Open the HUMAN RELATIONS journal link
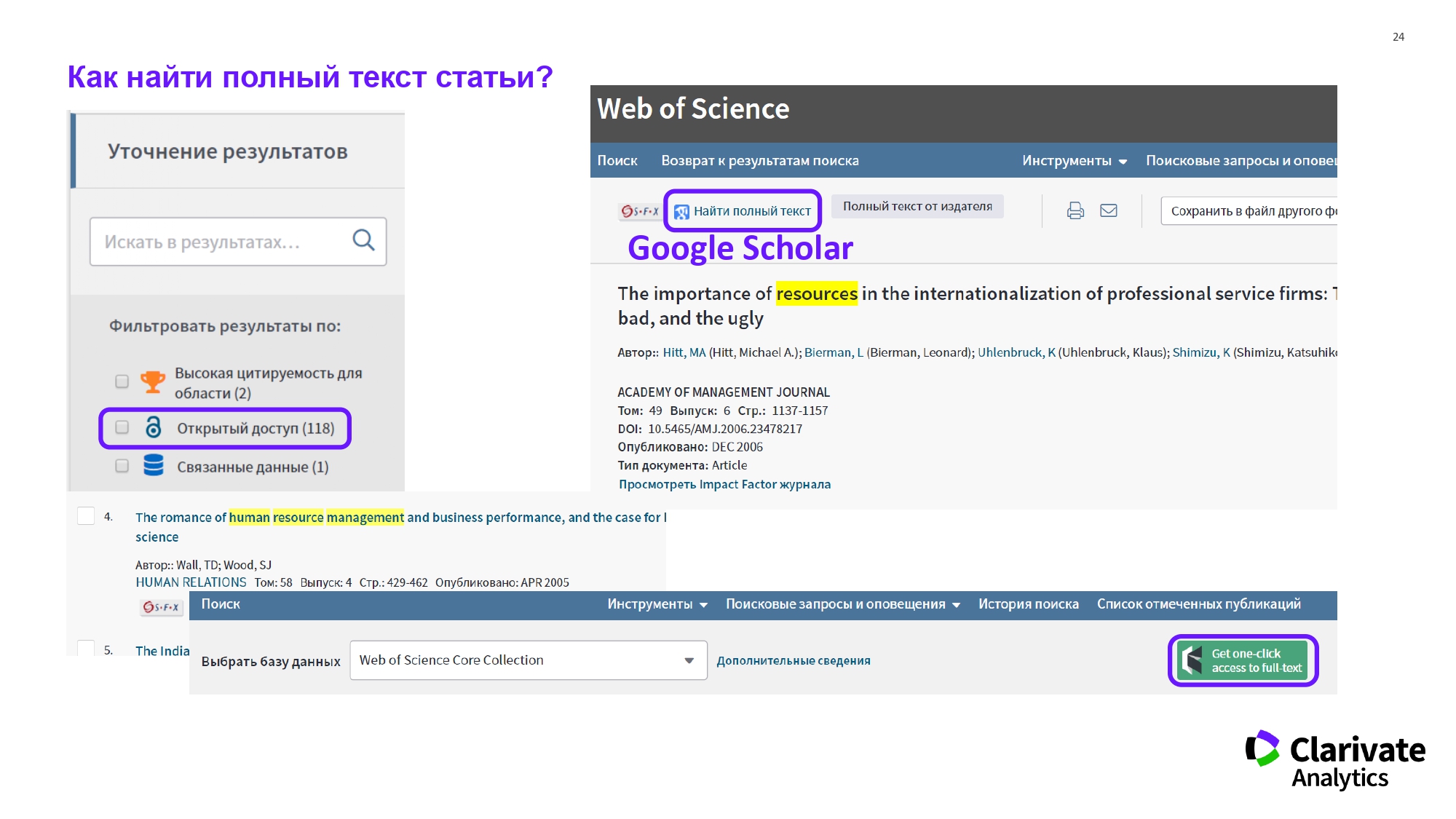The image size is (1456, 819). point(191,582)
